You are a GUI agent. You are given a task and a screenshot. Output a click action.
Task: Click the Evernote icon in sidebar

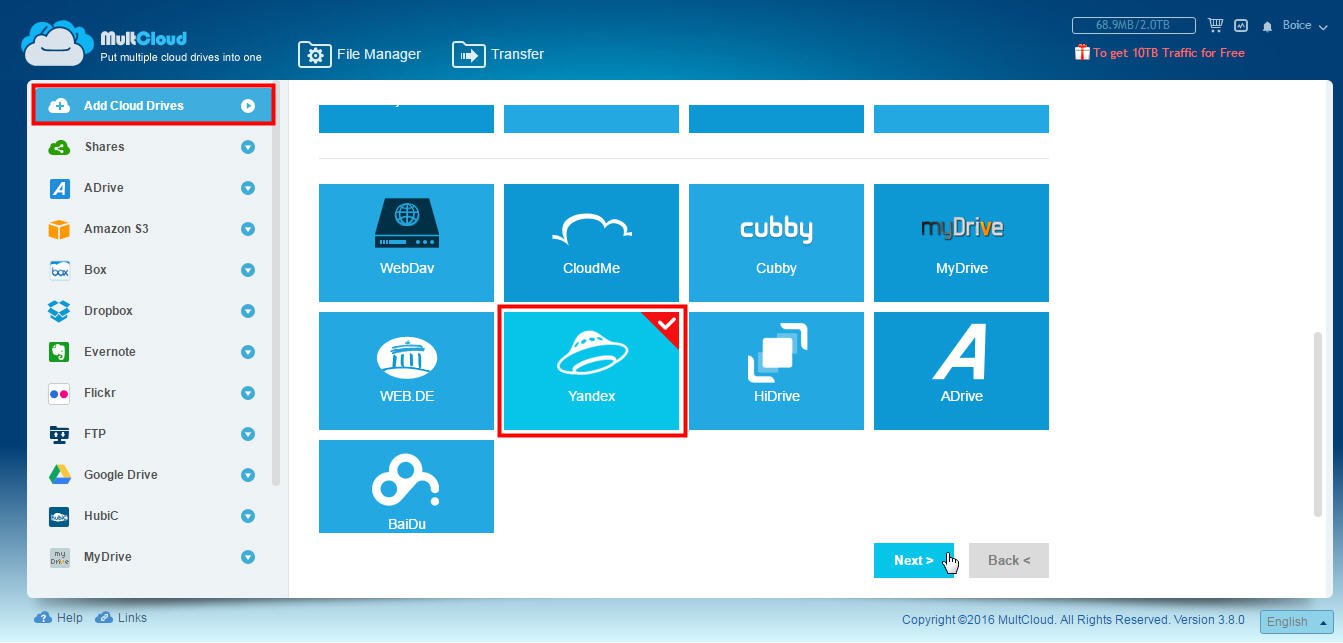click(x=59, y=352)
